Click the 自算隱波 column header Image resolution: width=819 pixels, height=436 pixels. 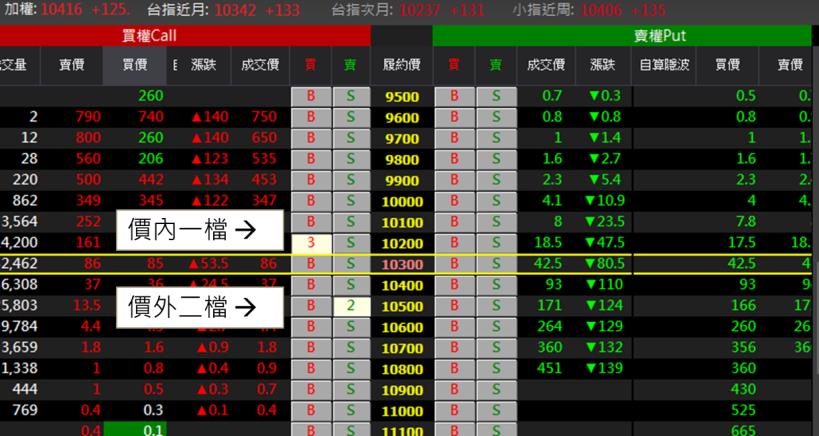664,65
